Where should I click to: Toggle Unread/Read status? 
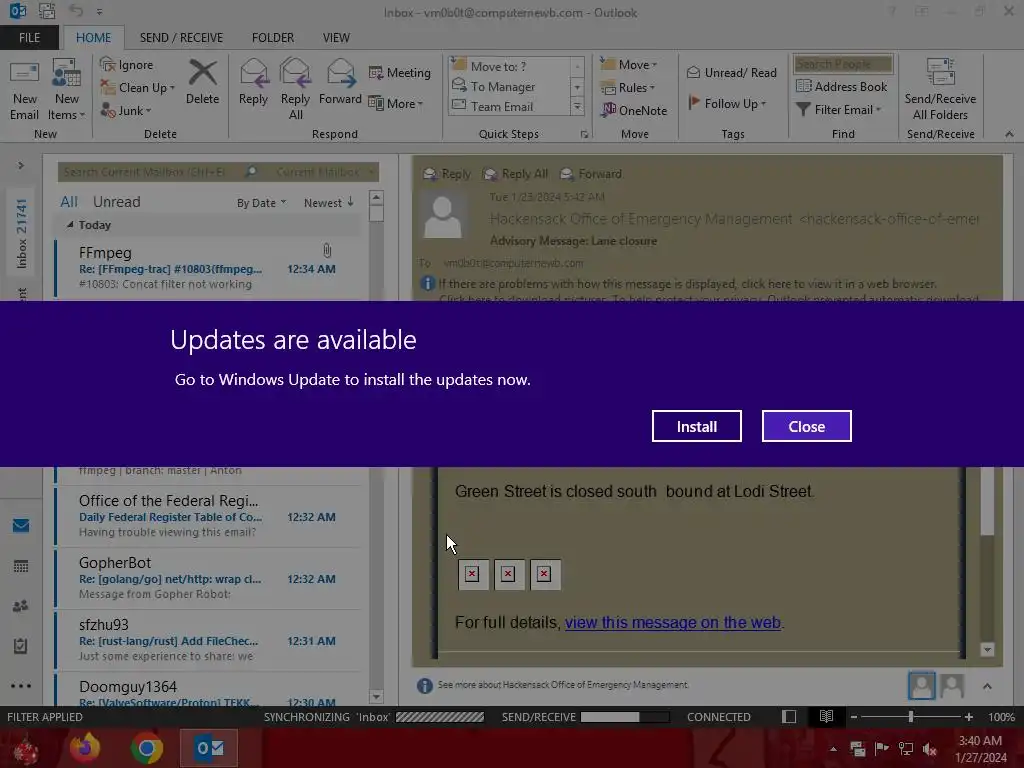click(x=731, y=72)
